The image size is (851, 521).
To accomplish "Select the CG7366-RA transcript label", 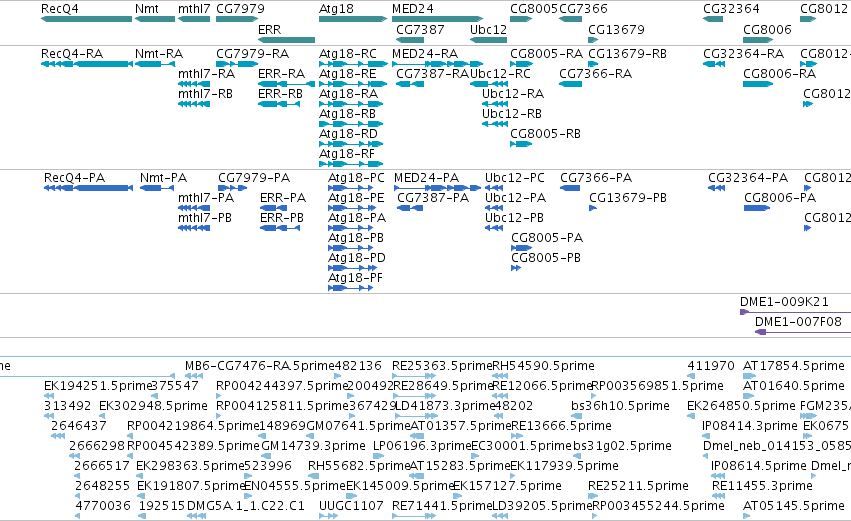I will point(595,74).
